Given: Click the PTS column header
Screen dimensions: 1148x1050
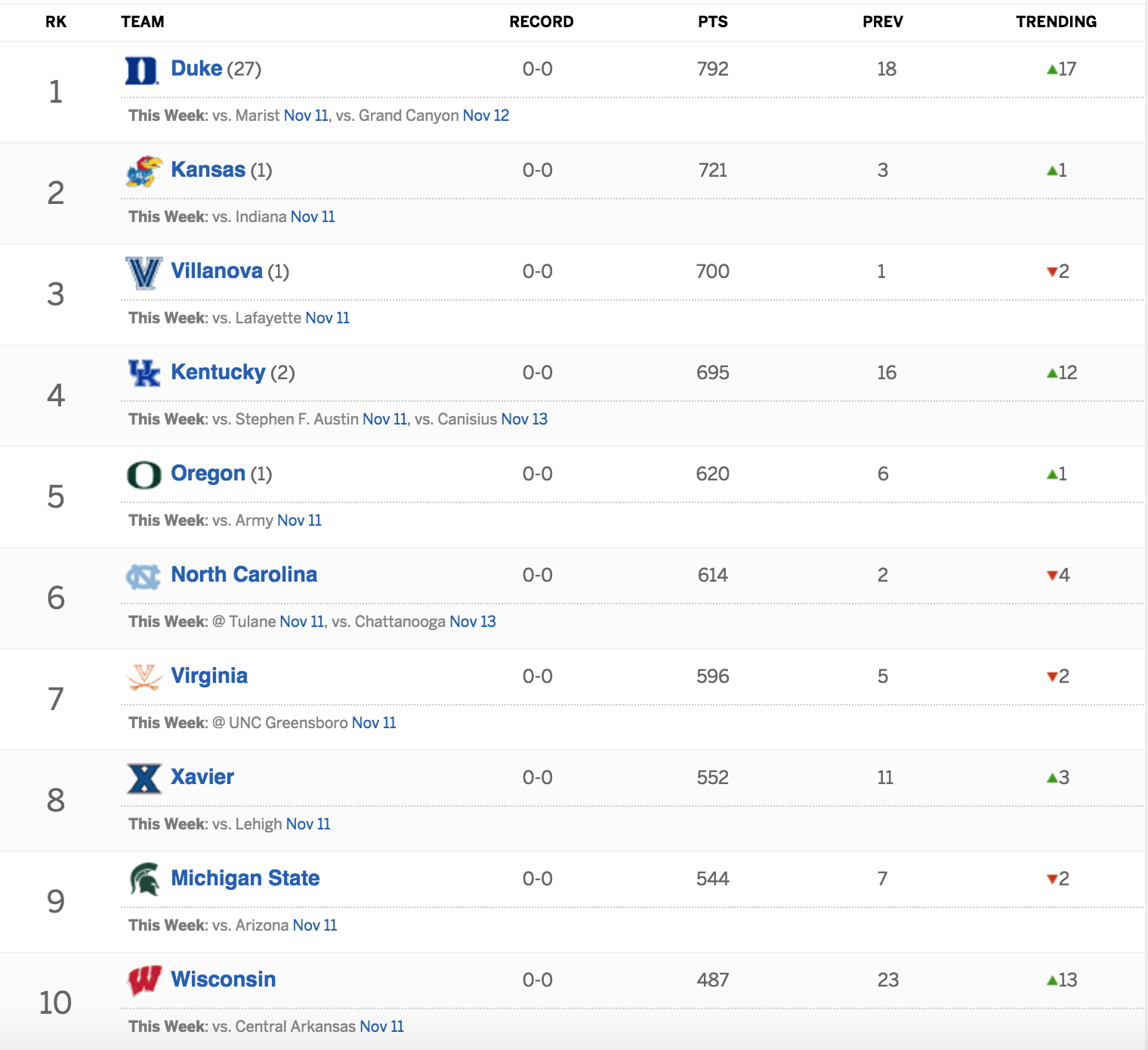Looking at the screenshot, I should (713, 22).
